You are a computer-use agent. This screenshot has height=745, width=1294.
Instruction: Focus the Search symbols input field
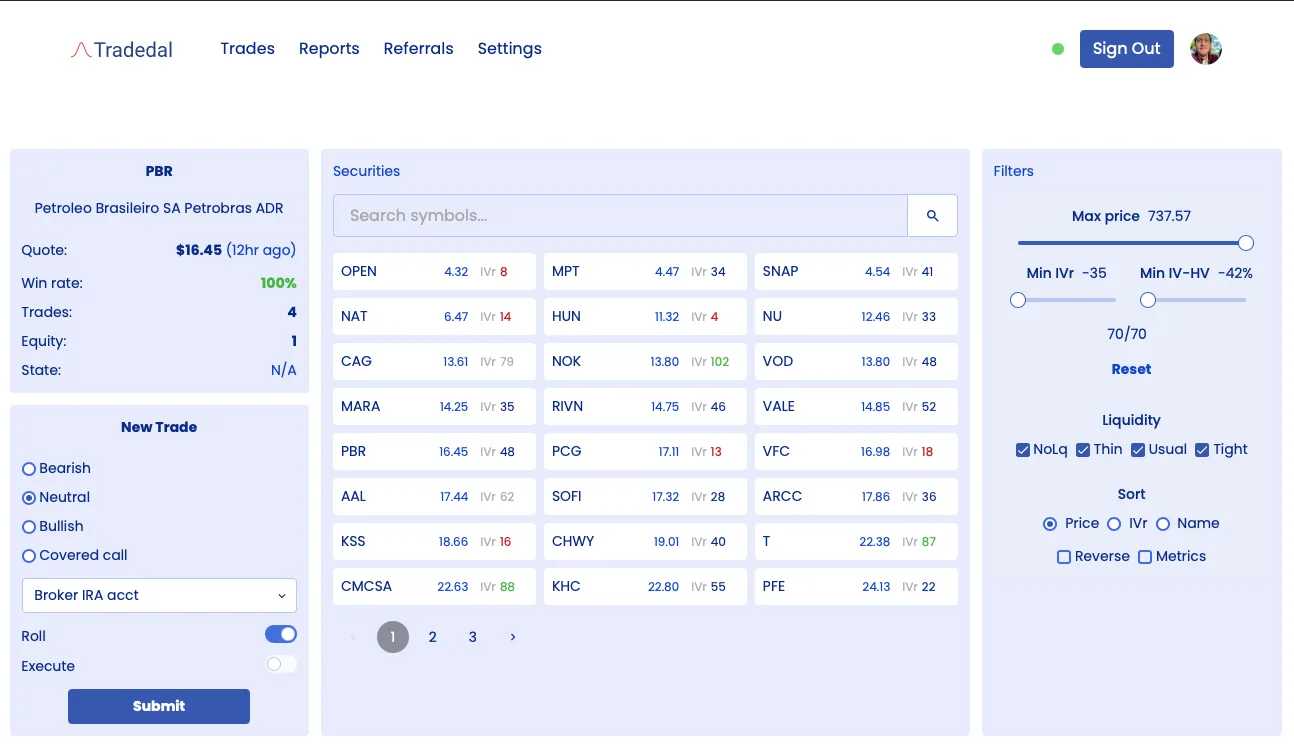click(x=620, y=216)
